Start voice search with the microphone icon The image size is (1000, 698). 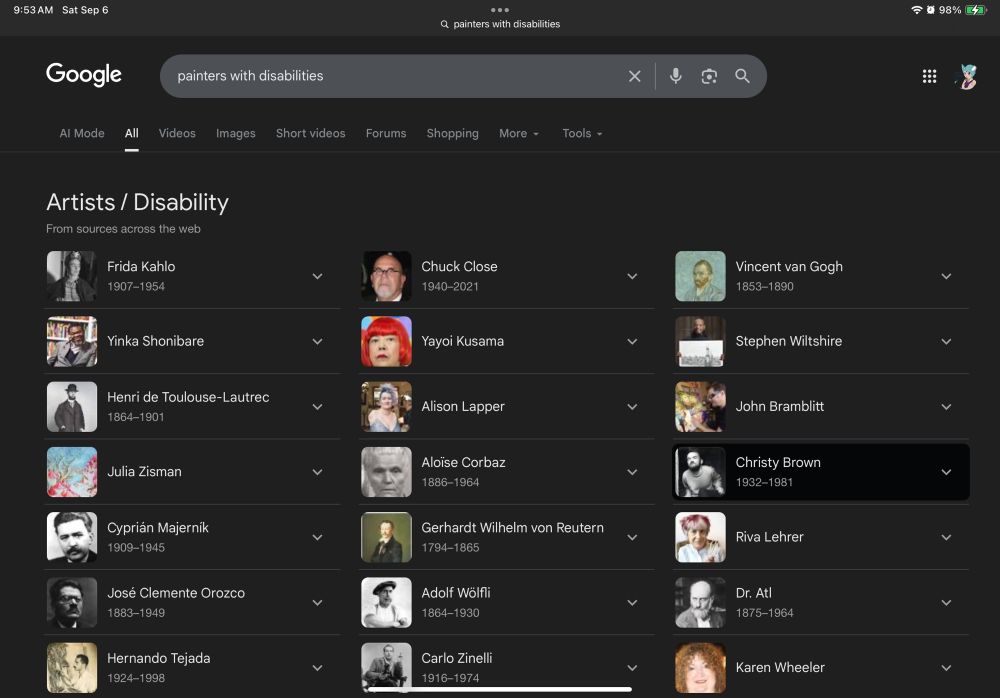pyautogui.click(x=675, y=76)
